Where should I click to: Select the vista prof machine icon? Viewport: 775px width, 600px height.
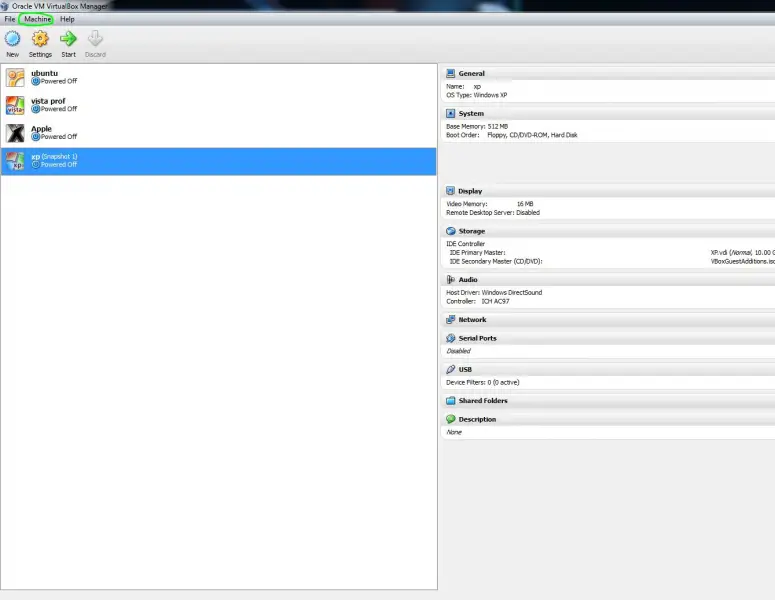15,105
